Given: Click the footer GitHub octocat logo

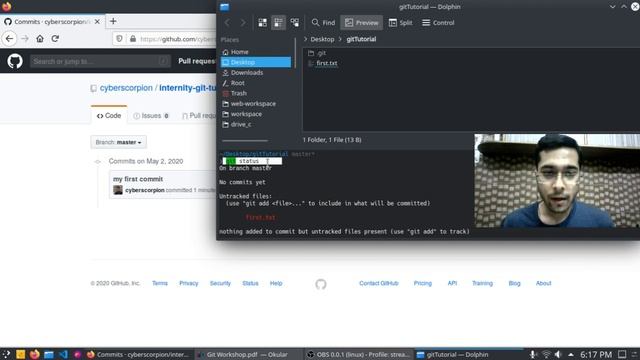Looking at the screenshot, I should pos(321,284).
